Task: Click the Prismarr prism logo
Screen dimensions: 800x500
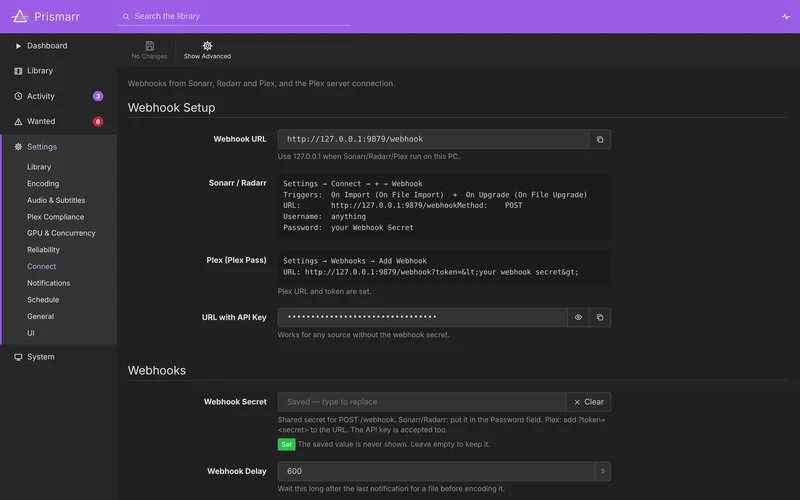Action: coord(20,16)
